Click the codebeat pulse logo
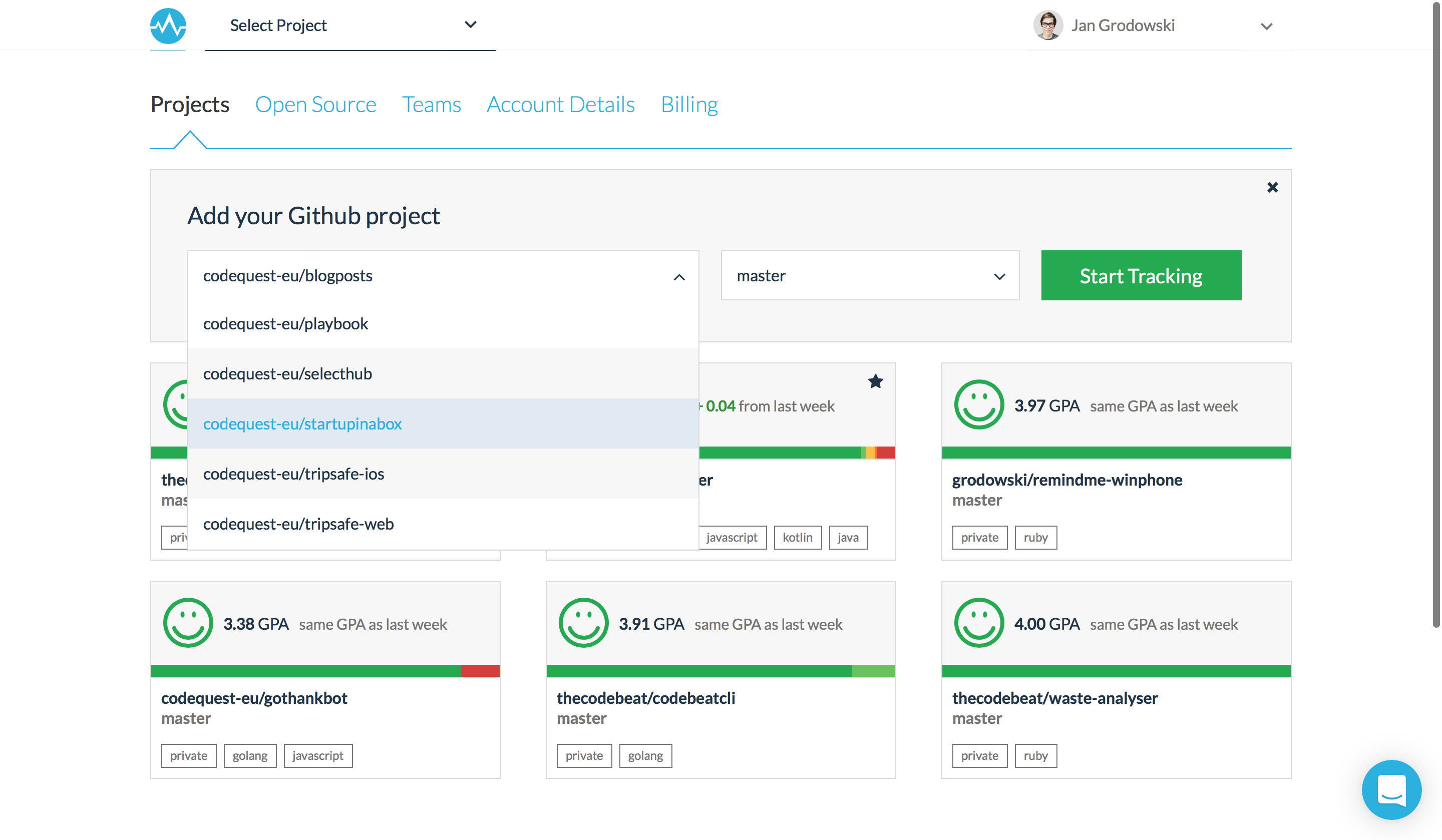The height and width of the screenshot is (840, 1442). click(168, 26)
